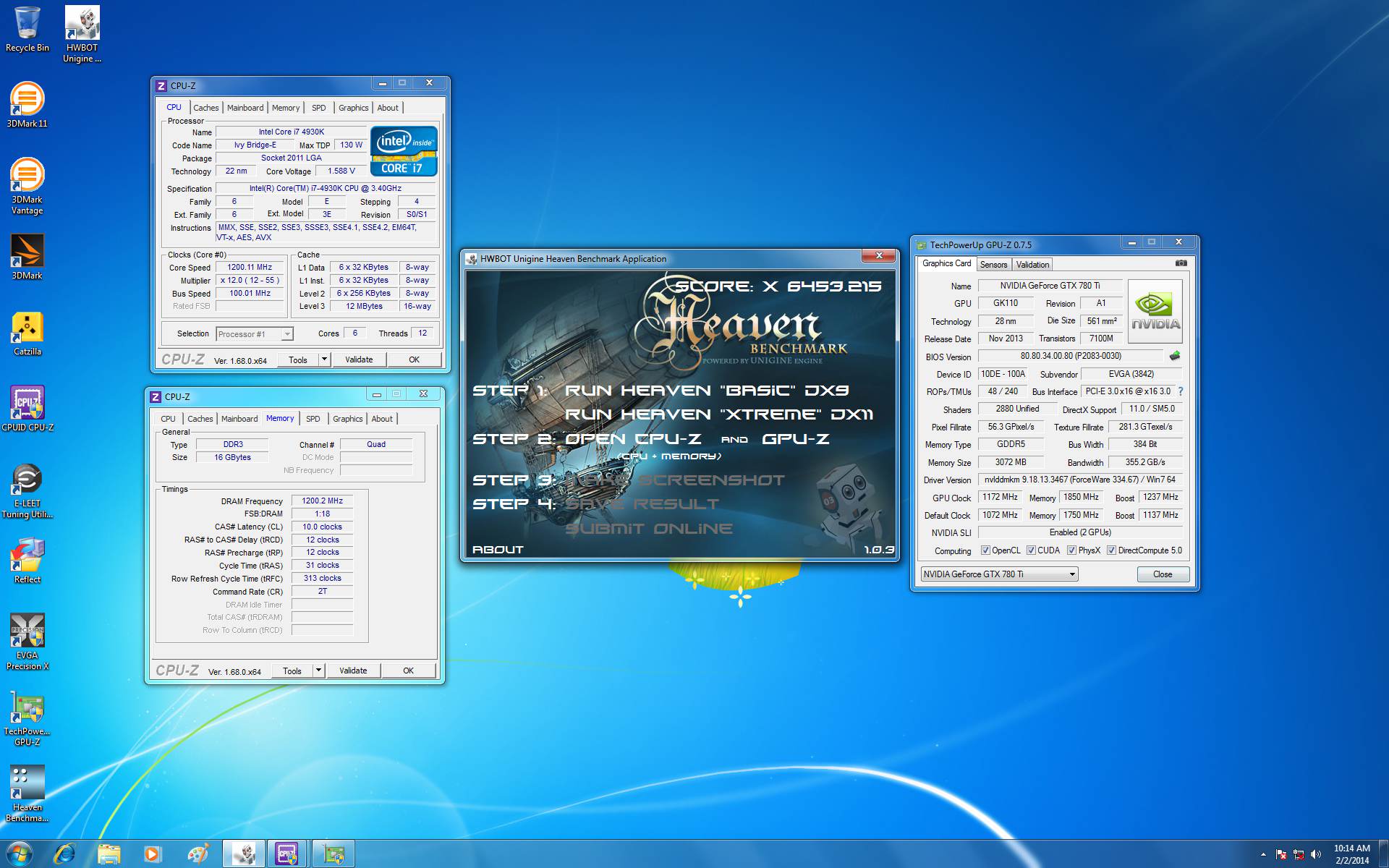1389x868 pixels.
Task: Switch to the Validation tab in GPU-Z
Action: point(1032,265)
